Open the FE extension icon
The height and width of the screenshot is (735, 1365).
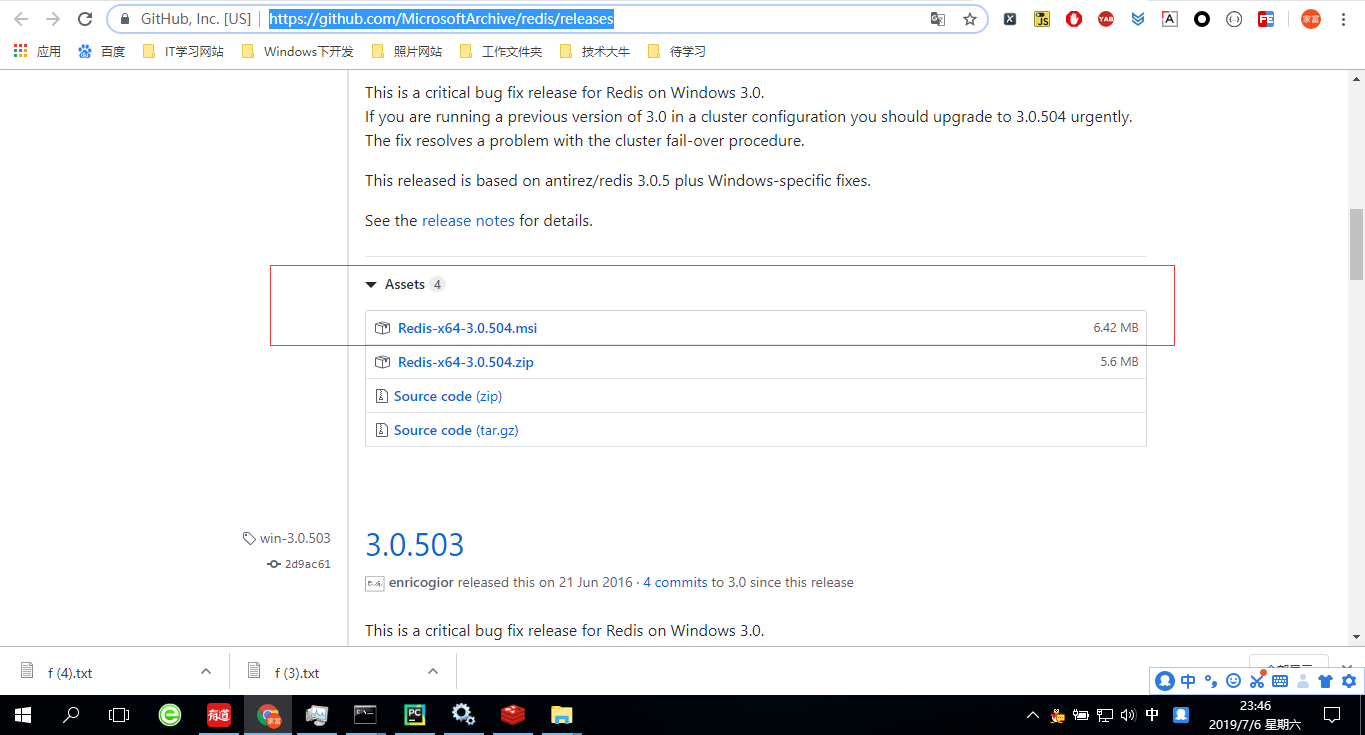click(1265, 18)
